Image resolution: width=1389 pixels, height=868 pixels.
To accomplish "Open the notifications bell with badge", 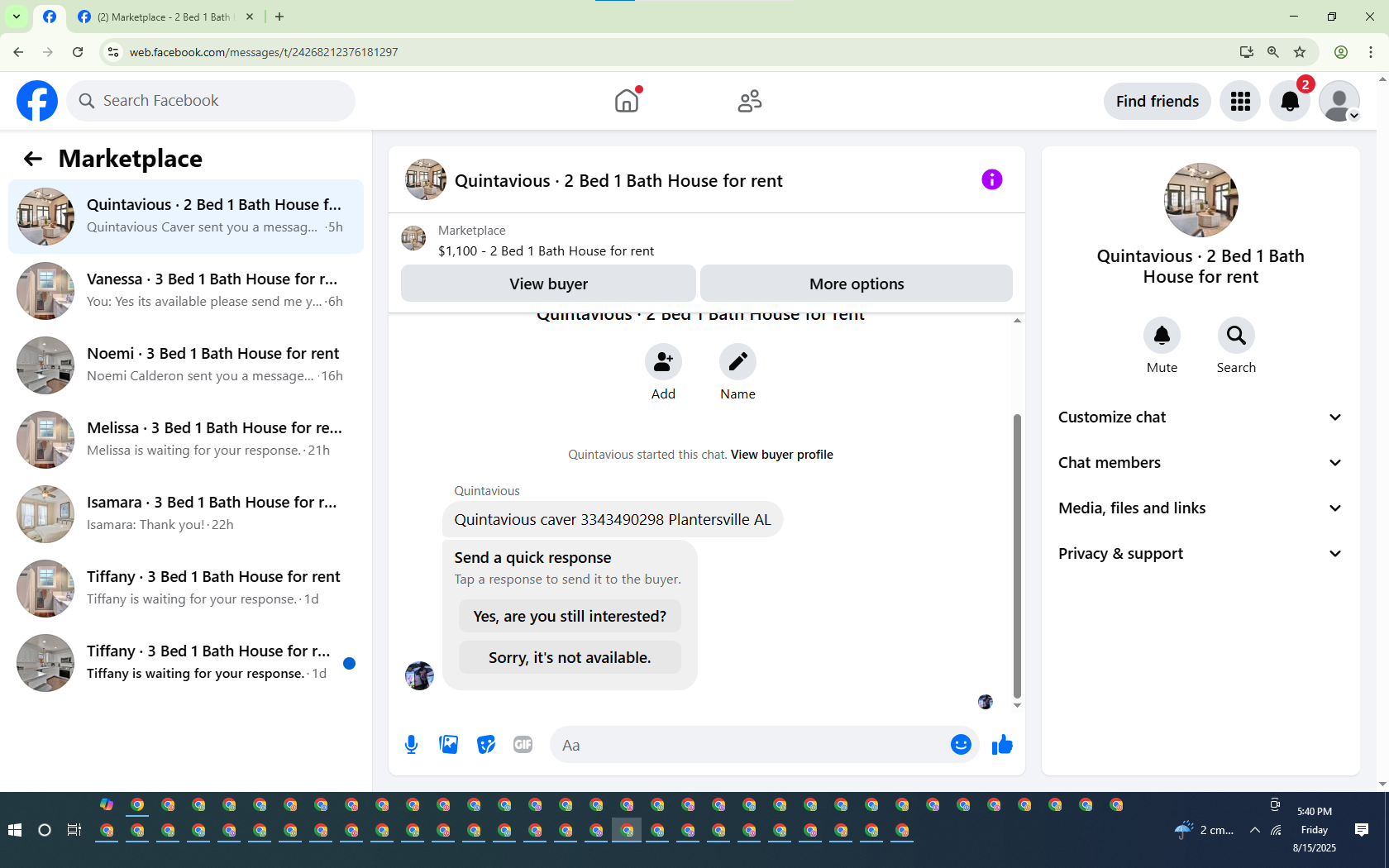I will (x=1290, y=101).
